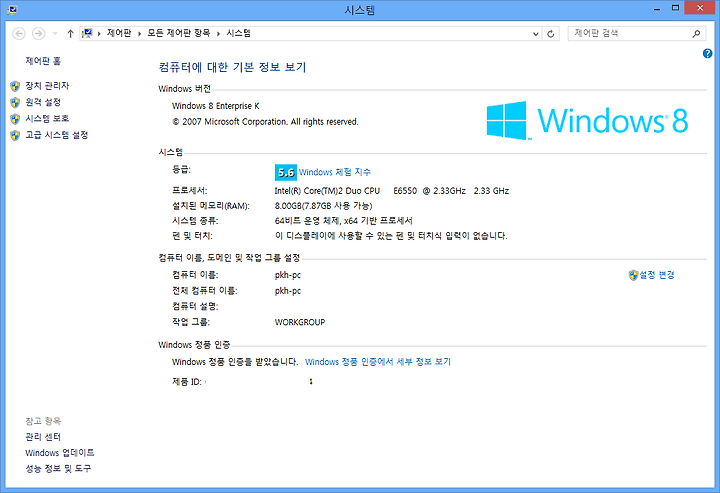Open the address bar history dropdown
The height and width of the screenshot is (493, 720).
[x=535, y=34]
